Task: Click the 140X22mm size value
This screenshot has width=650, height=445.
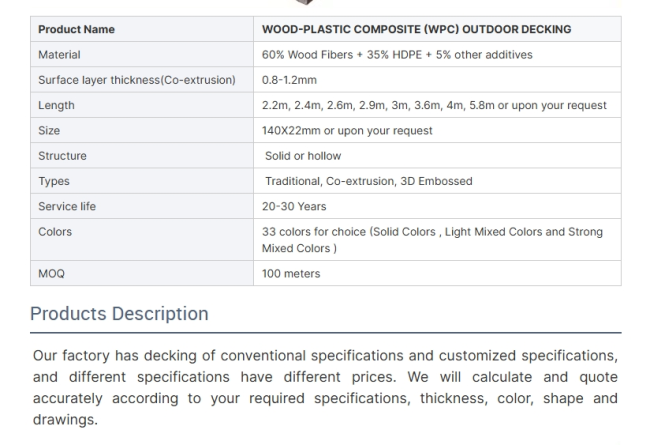Action: tap(347, 131)
